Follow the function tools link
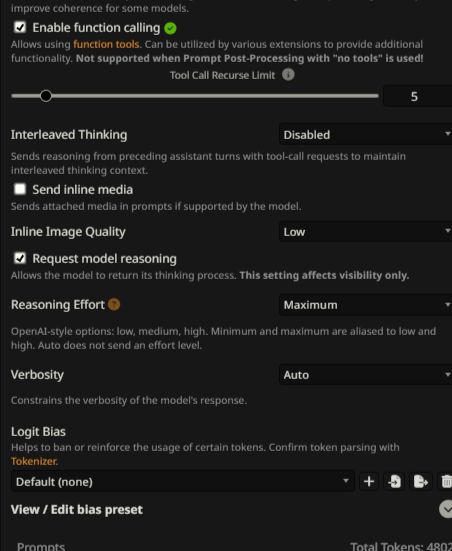This screenshot has width=452, height=551. tap(106, 44)
